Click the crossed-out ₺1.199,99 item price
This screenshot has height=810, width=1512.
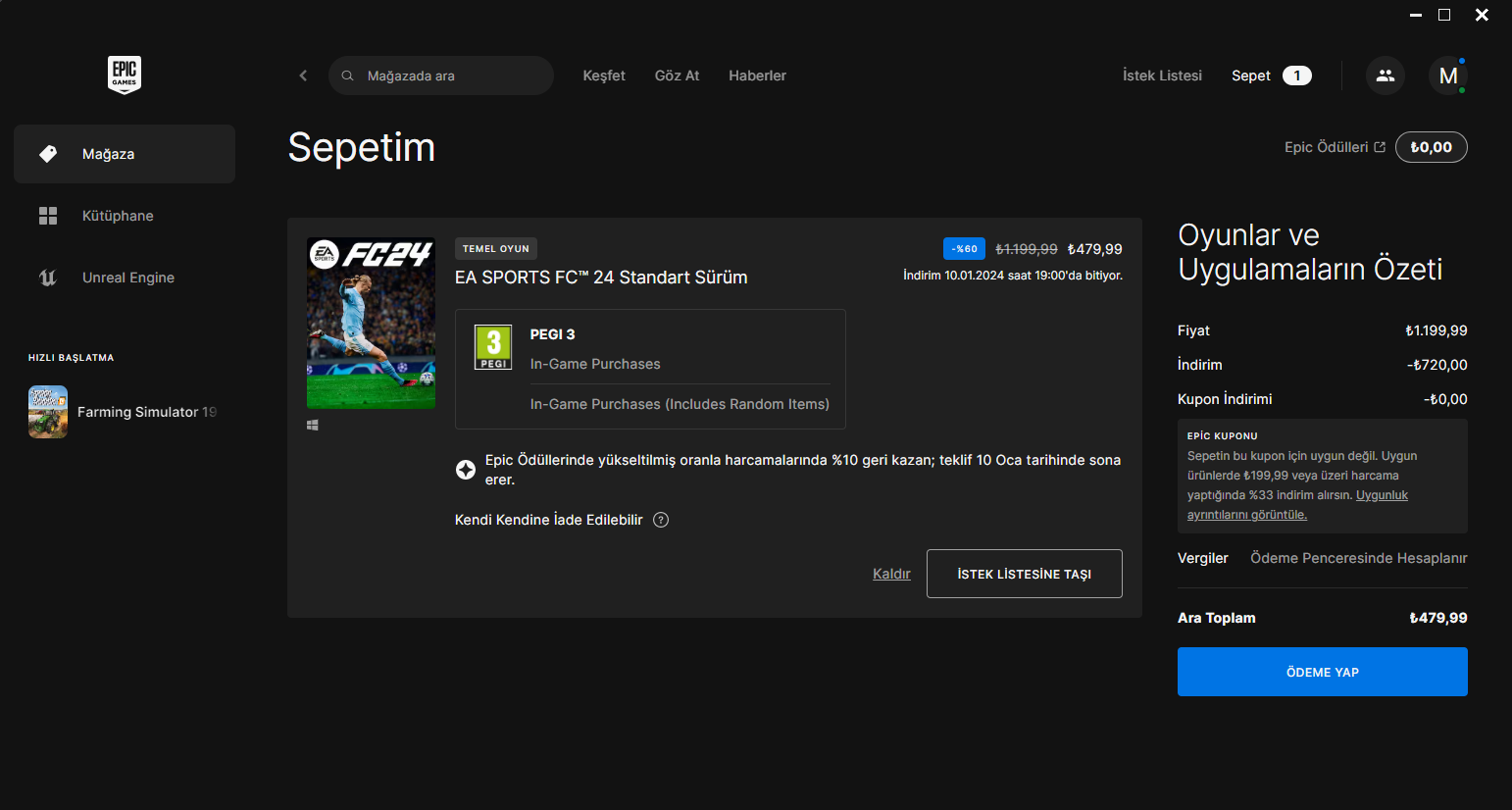[1027, 249]
